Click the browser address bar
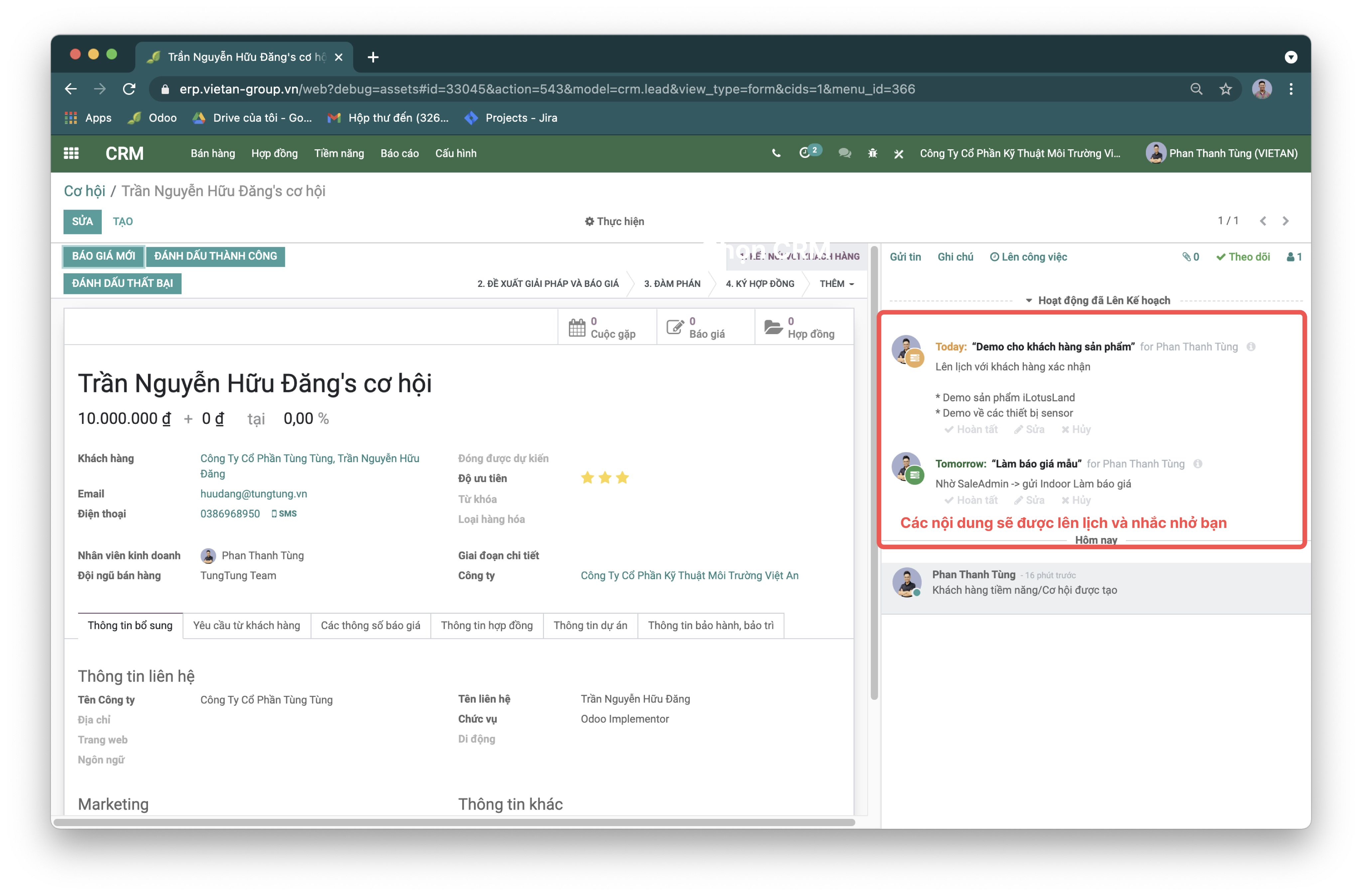The width and height of the screenshot is (1362, 896). 547,89
